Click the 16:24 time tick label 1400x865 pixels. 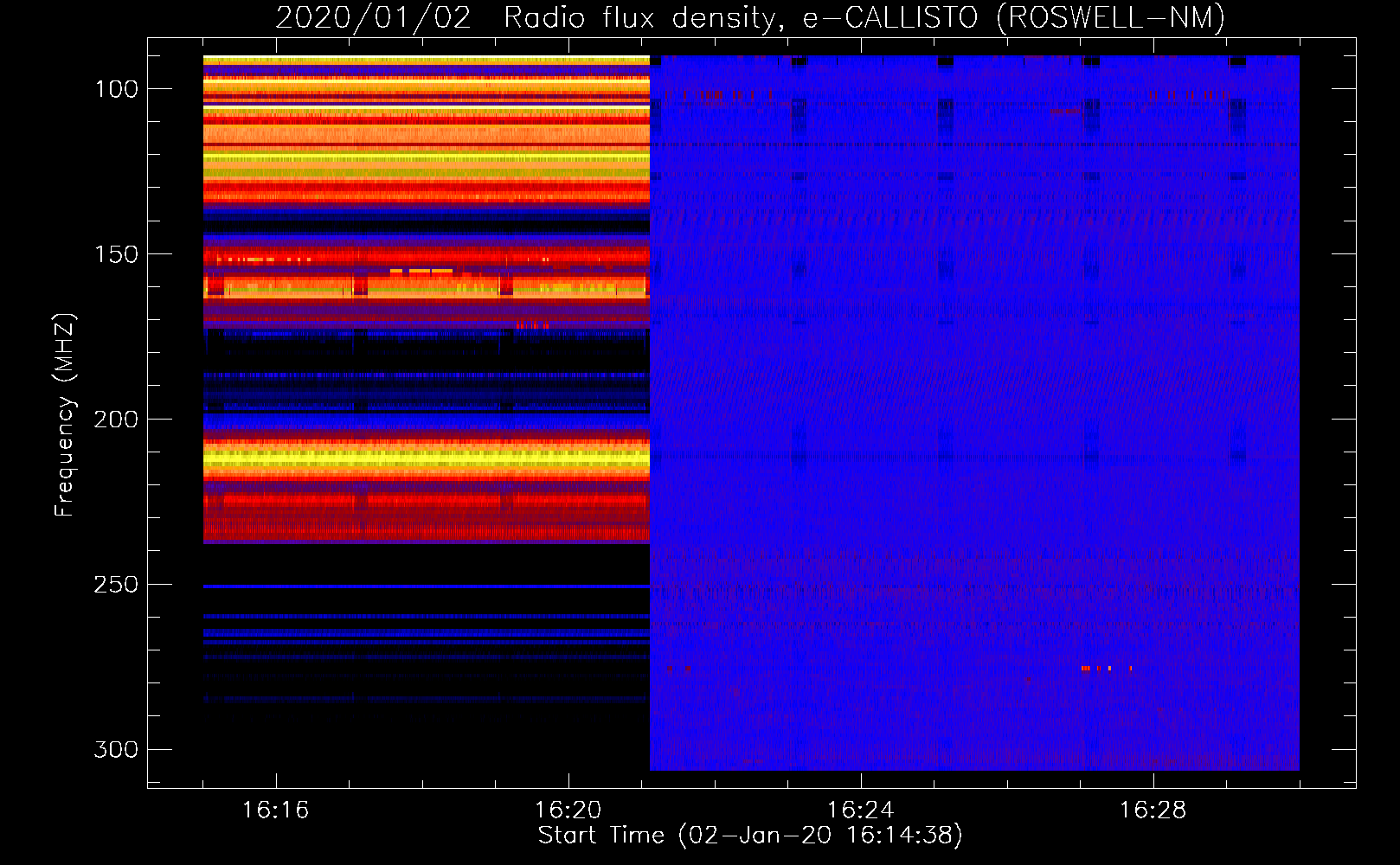coord(860,811)
